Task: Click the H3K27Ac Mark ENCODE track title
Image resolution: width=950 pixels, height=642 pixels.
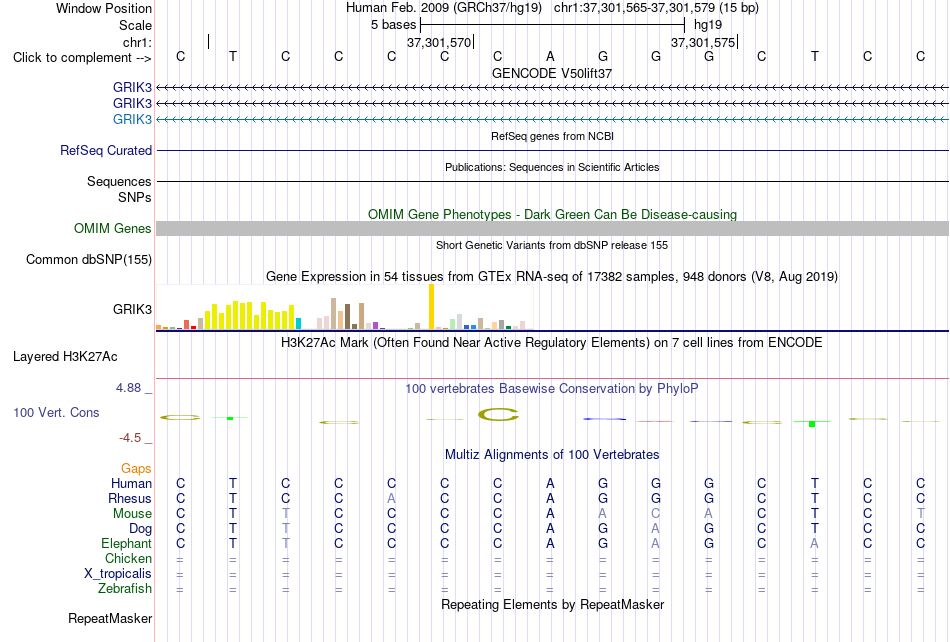Action: (552, 343)
